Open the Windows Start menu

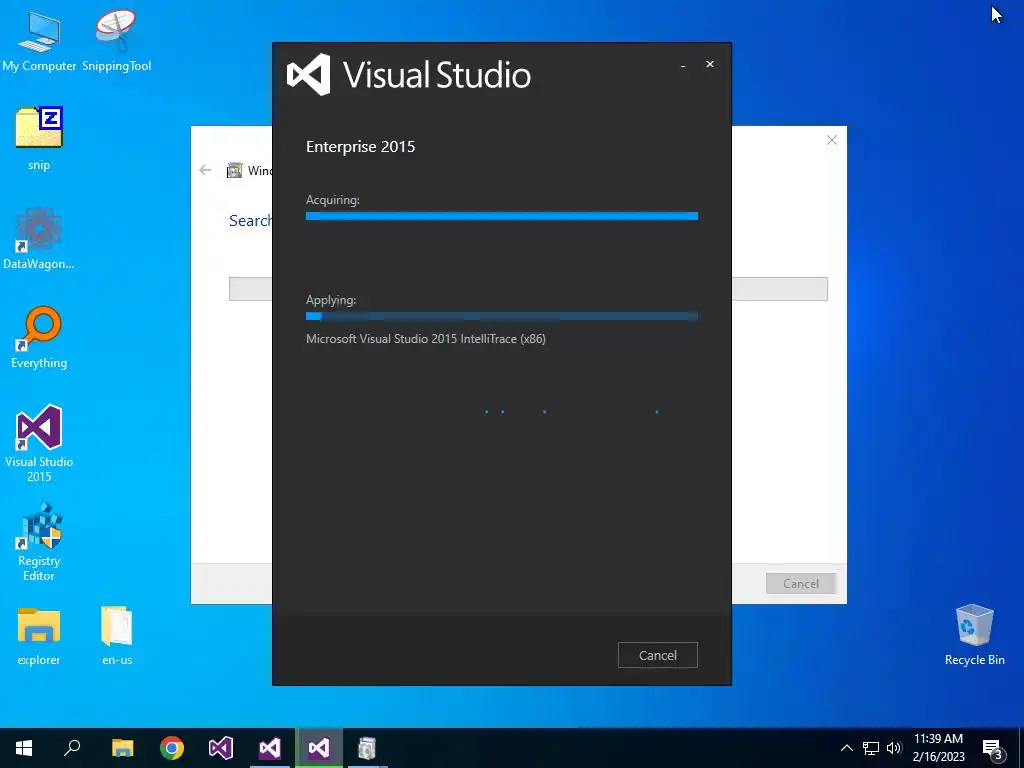click(24, 748)
